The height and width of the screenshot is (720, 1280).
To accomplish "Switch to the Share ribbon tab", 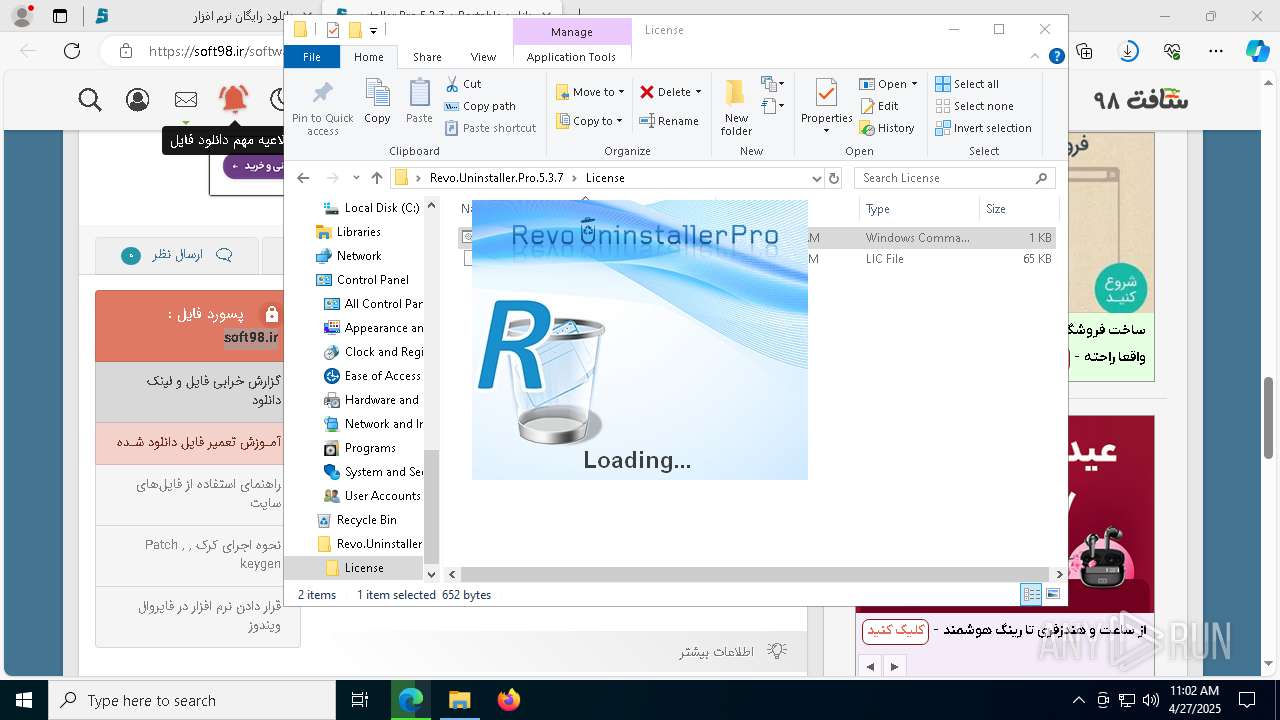I will pos(427,57).
